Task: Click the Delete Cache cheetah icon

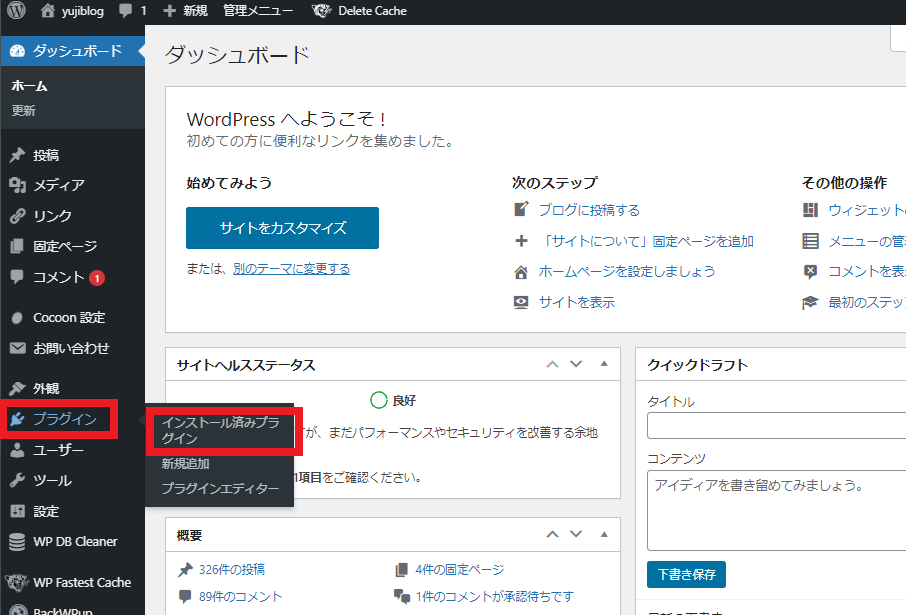Action: point(321,11)
